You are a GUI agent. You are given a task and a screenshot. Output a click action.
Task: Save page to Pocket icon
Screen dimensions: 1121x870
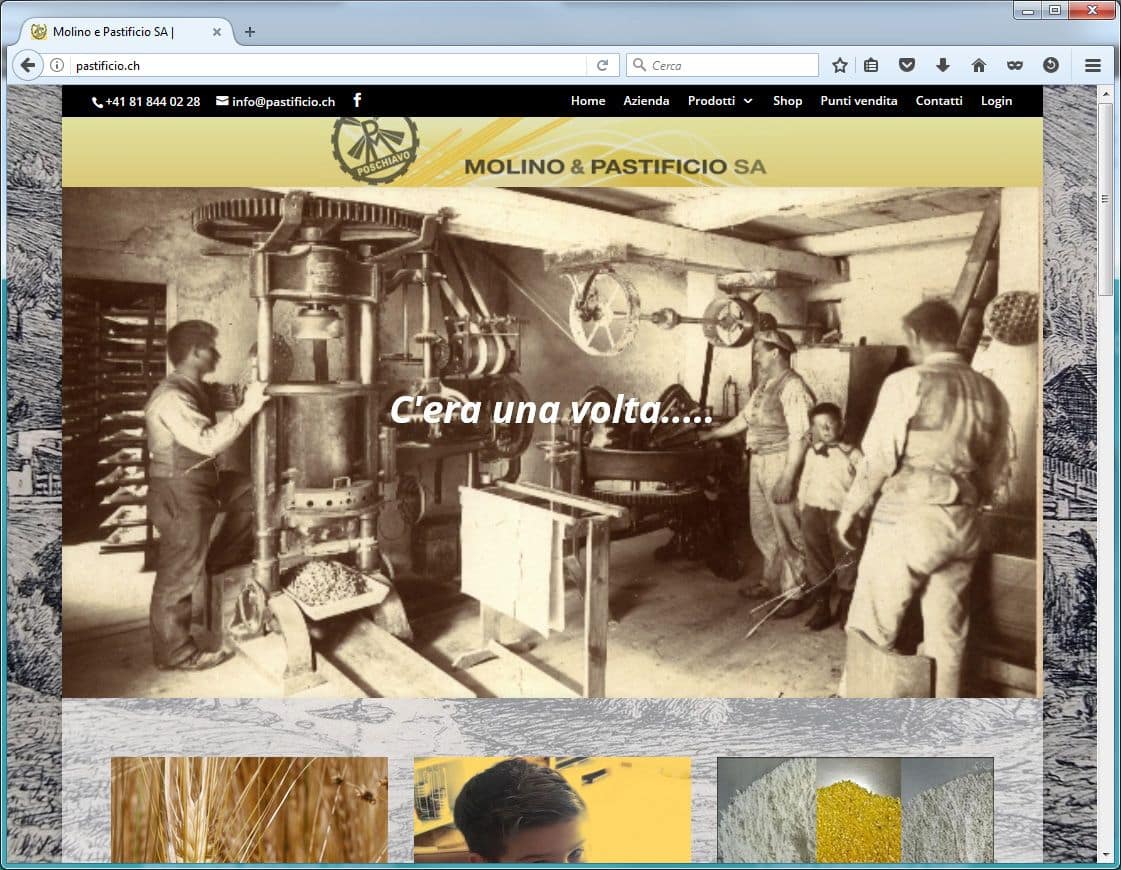coord(907,65)
